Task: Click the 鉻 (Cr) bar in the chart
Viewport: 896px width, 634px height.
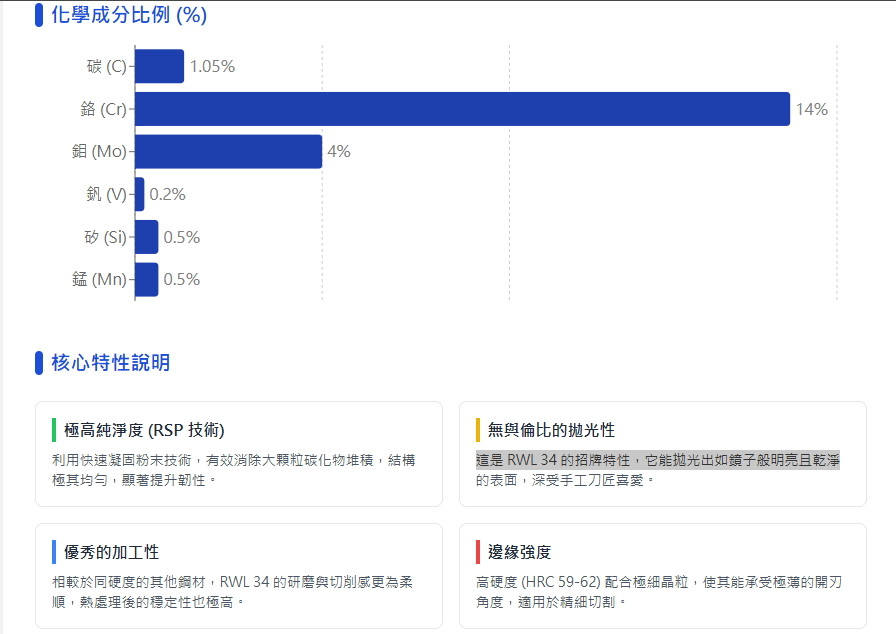Action: pos(462,109)
